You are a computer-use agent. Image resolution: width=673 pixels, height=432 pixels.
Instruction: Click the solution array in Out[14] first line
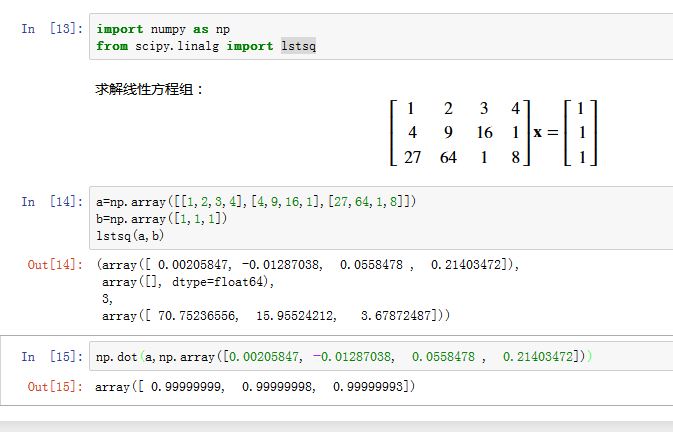(x=308, y=265)
